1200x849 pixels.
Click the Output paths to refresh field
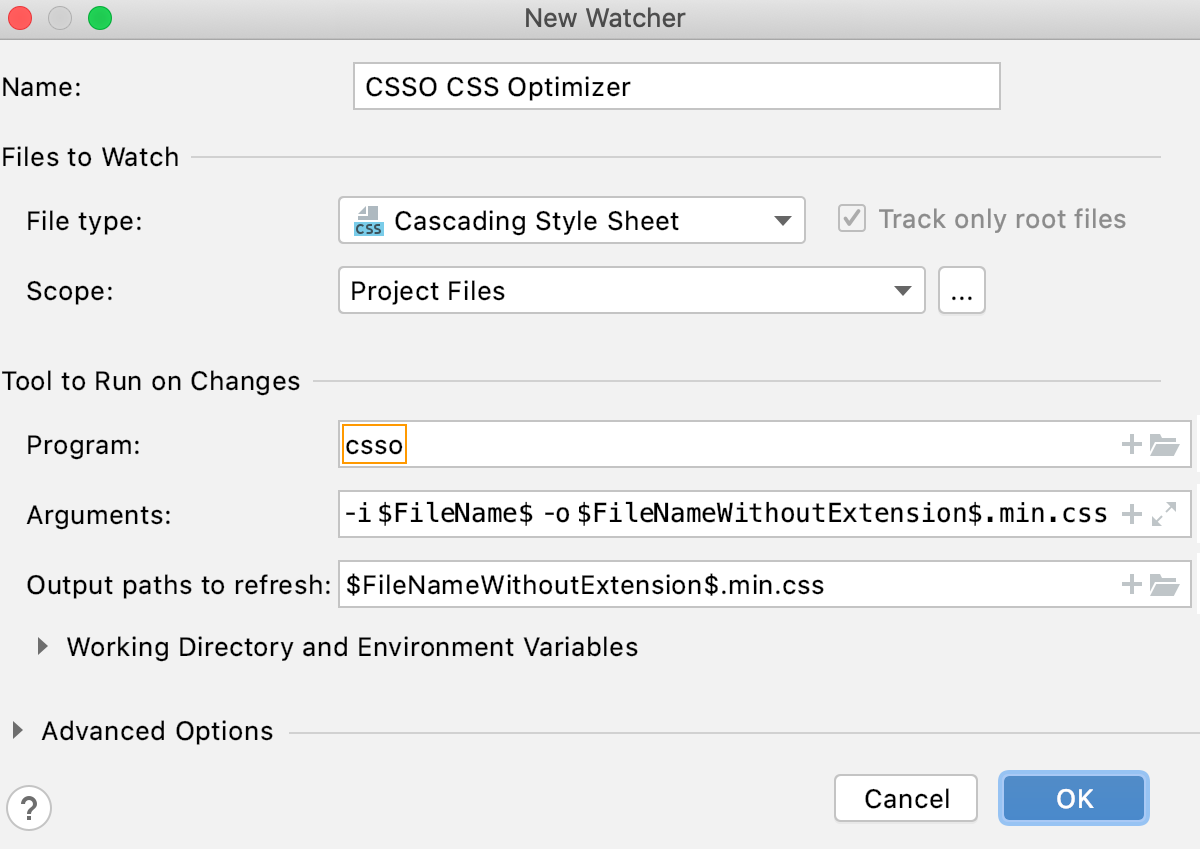pos(700,584)
